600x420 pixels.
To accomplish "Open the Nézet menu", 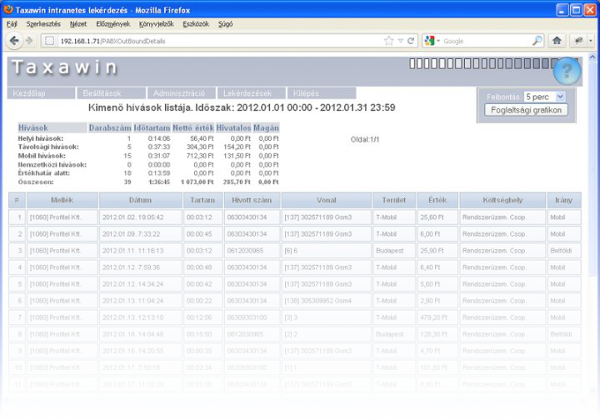I will (78, 24).
